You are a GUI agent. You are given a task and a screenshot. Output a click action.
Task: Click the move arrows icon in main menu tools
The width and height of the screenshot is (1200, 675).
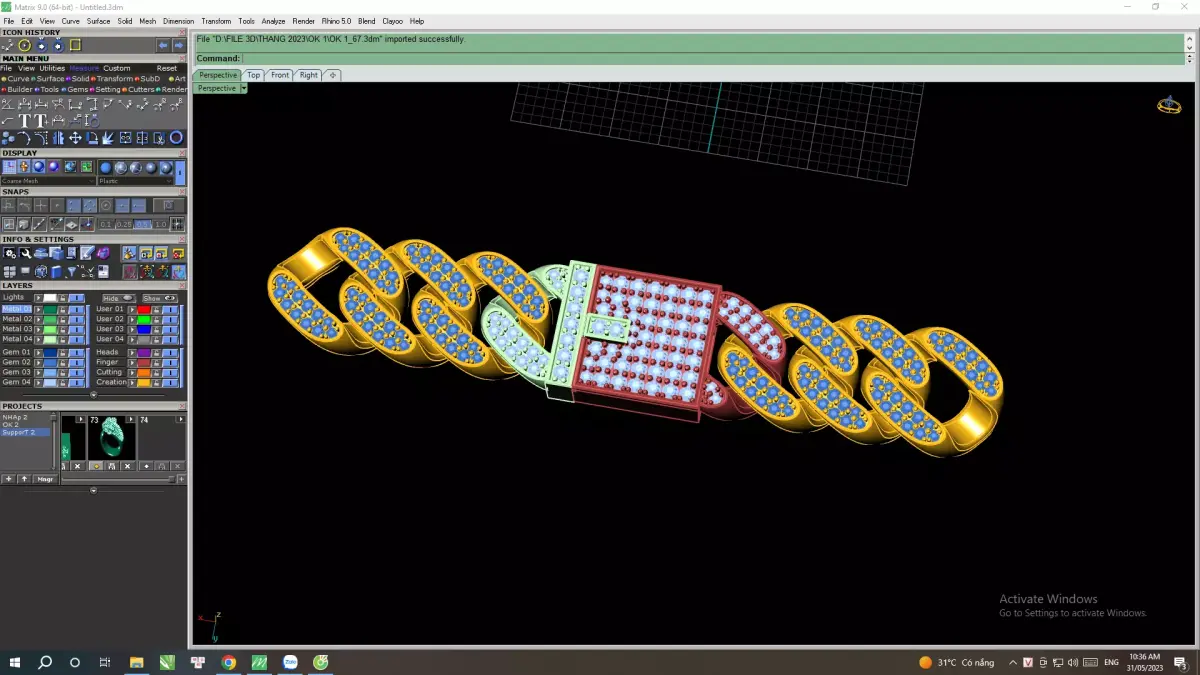(x=75, y=137)
